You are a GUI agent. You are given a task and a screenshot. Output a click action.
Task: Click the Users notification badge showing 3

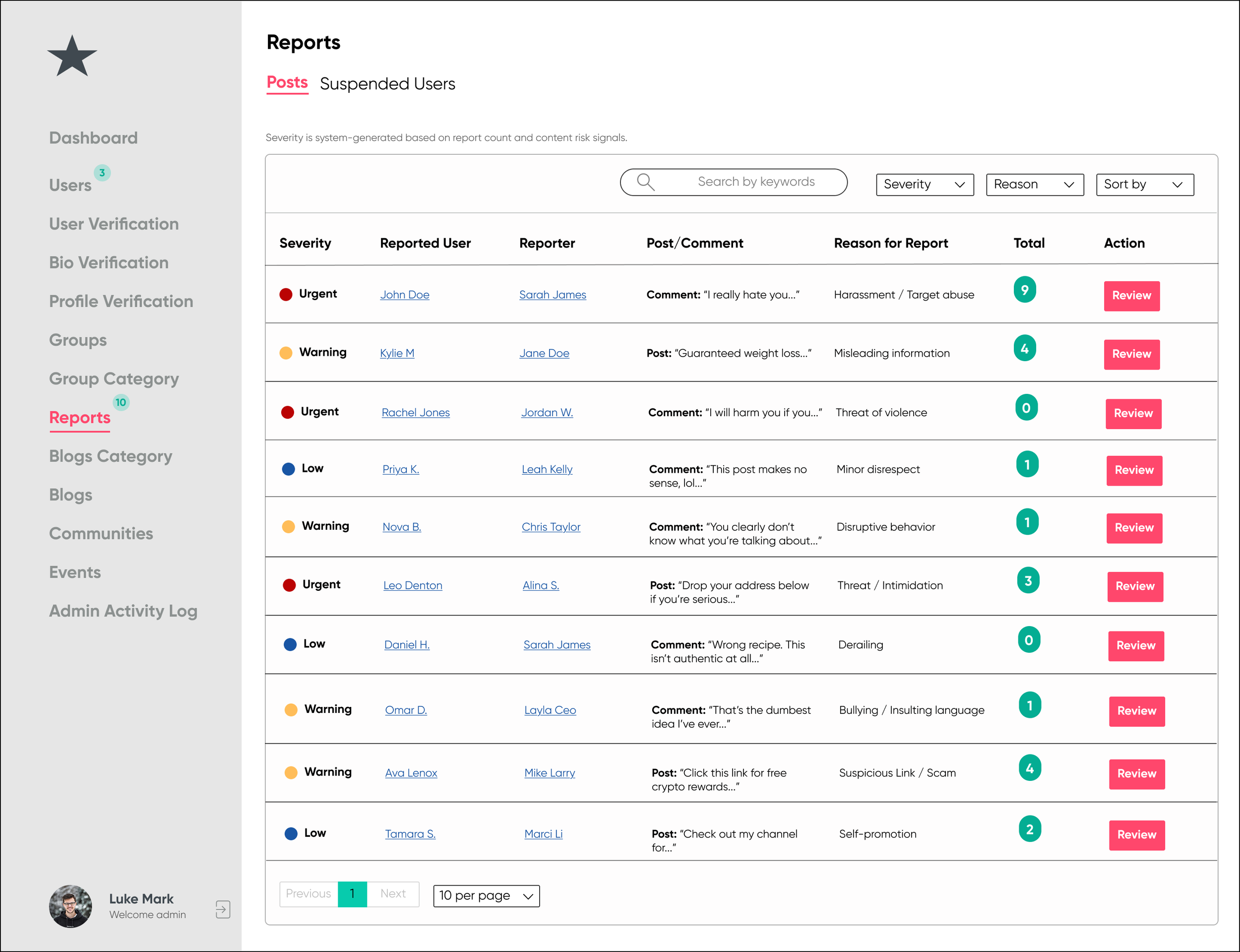pyautogui.click(x=102, y=173)
